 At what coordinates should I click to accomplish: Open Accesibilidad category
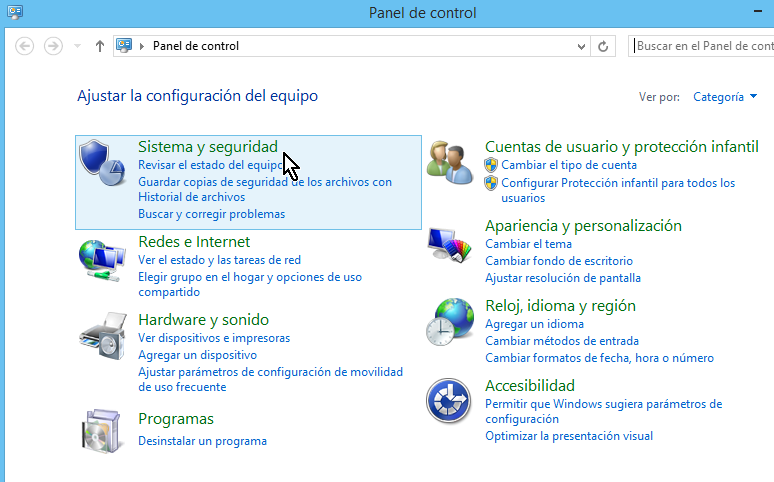point(530,385)
